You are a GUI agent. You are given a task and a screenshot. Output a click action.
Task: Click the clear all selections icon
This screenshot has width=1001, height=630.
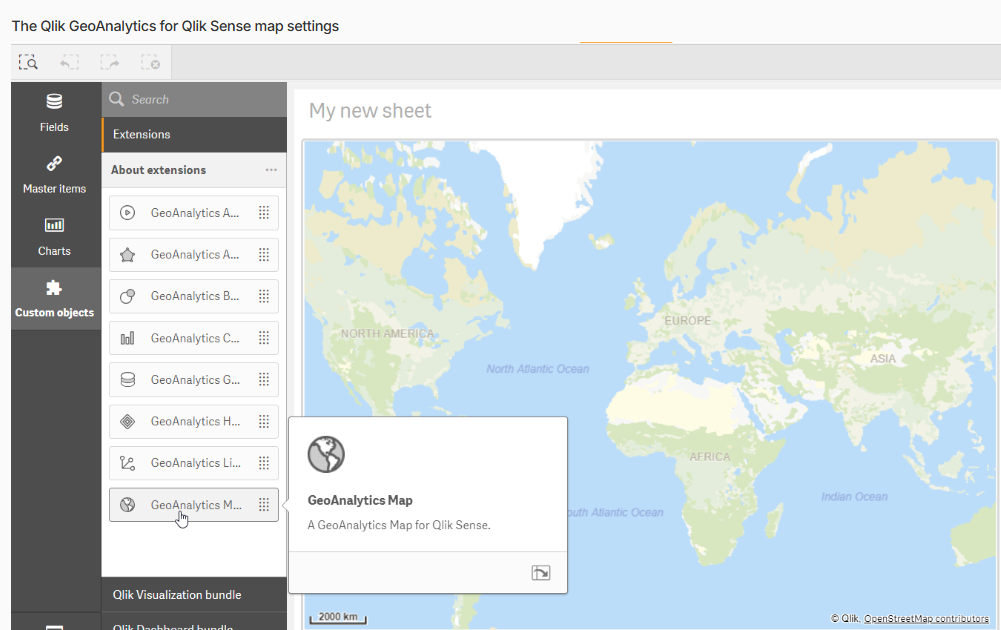point(151,62)
